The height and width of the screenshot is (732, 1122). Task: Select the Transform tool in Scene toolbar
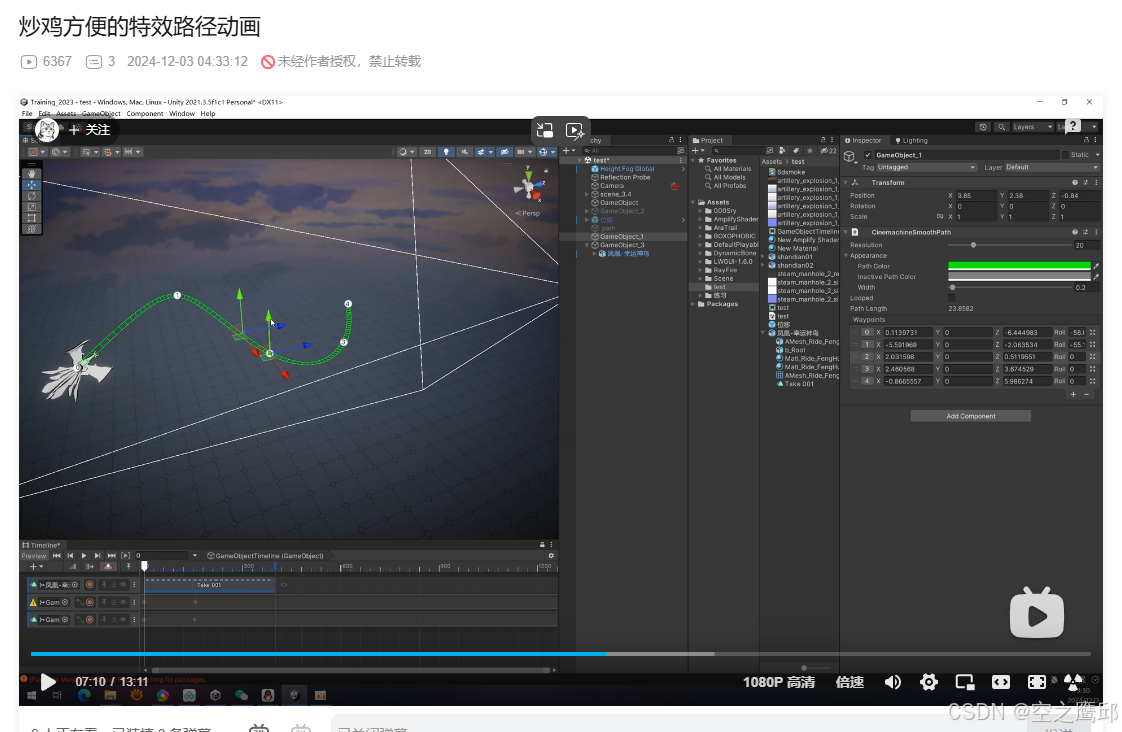pyautogui.click(x=31, y=229)
